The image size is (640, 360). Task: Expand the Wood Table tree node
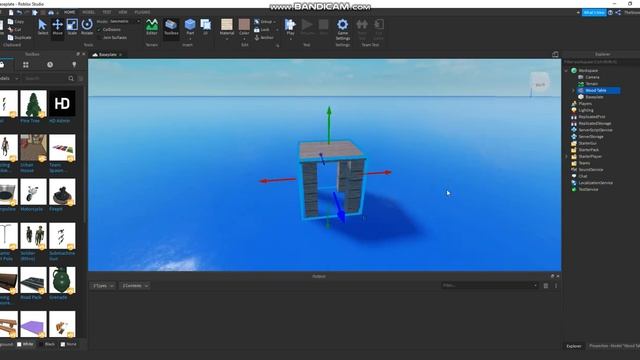pyautogui.click(x=573, y=90)
